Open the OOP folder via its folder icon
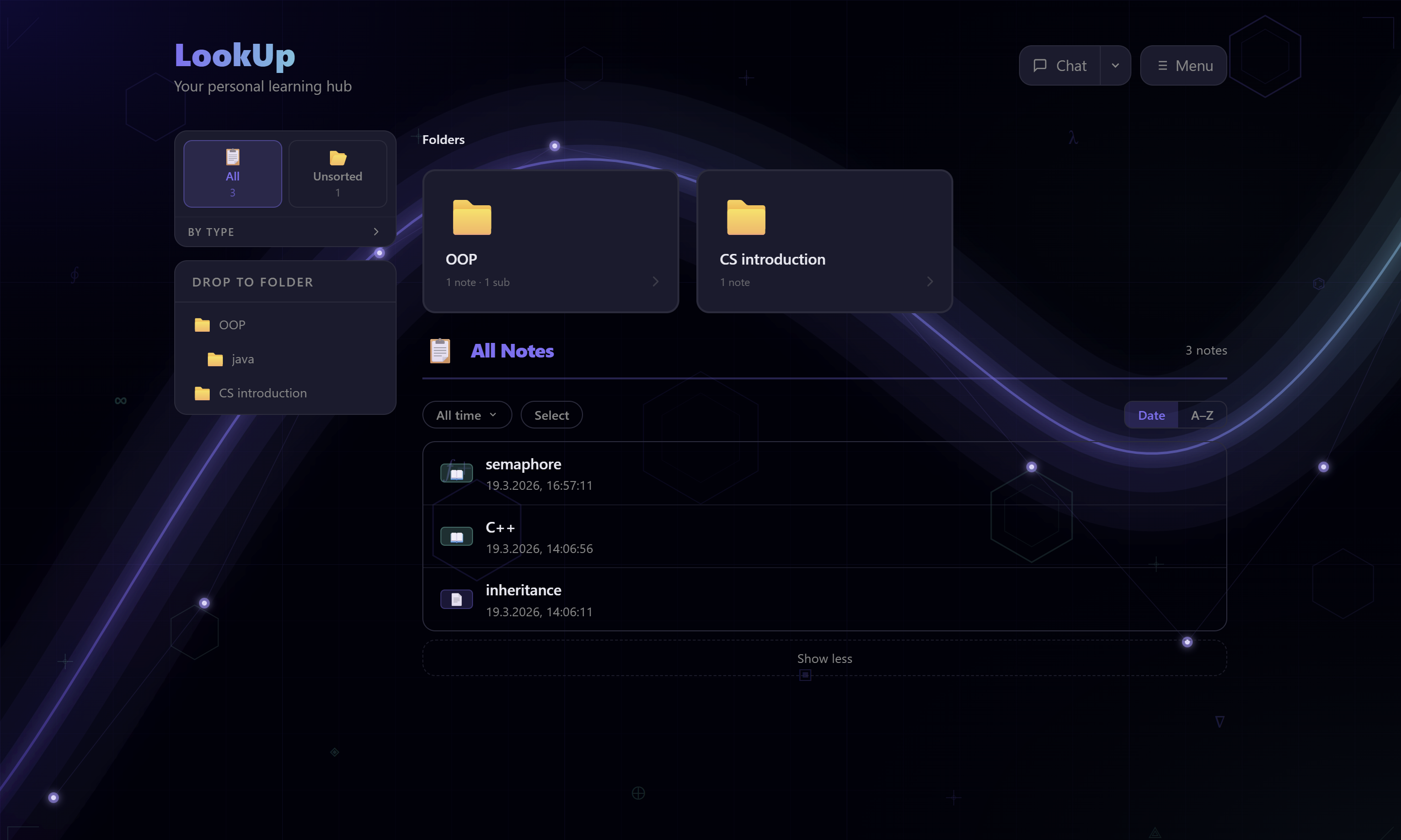The image size is (1401, 840). point(474,219)
